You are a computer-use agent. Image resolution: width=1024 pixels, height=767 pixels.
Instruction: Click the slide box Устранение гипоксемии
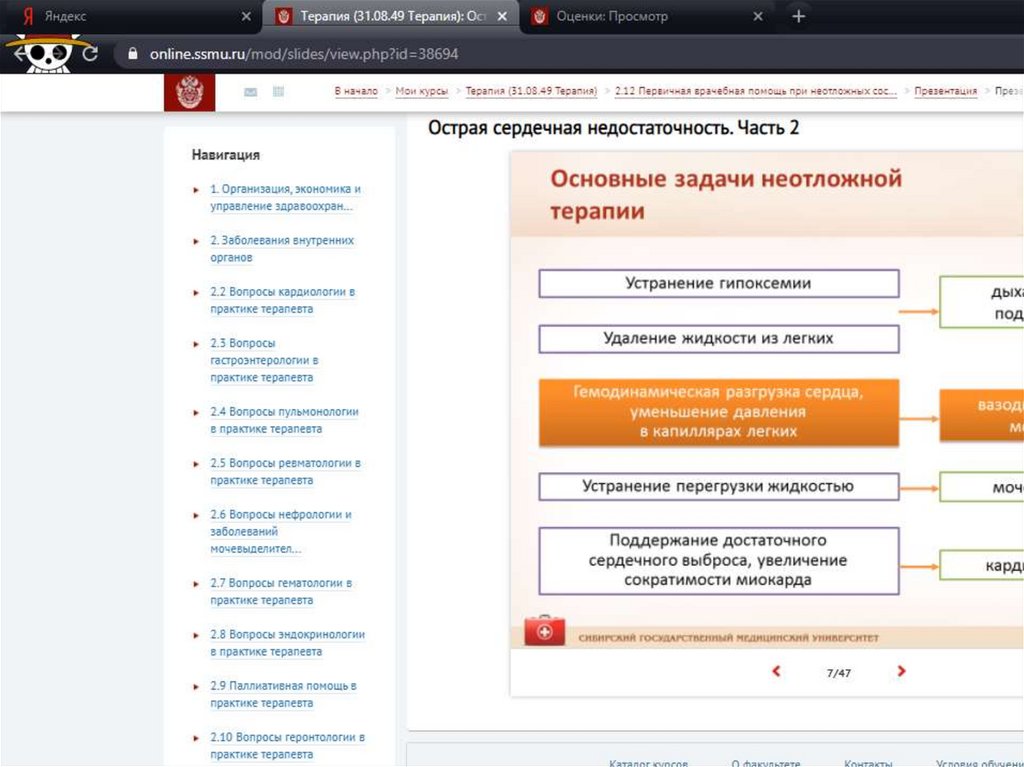click(x=718, y=284)
